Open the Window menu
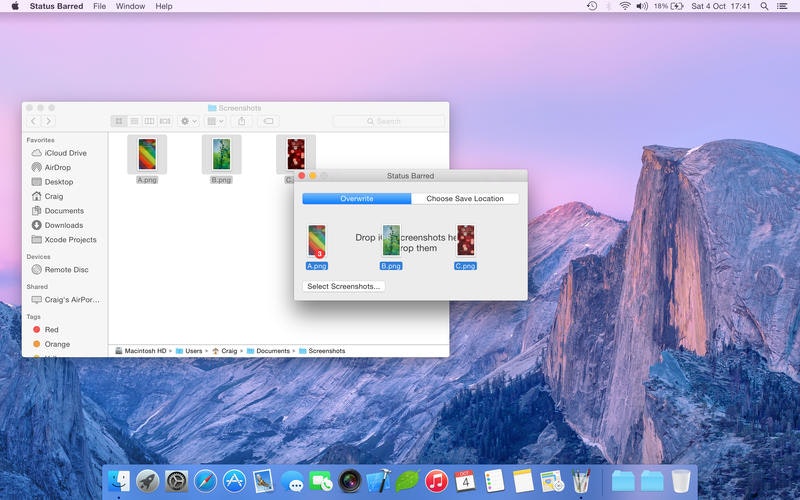Viewport: 800px width, 500px height. point(130,6)
